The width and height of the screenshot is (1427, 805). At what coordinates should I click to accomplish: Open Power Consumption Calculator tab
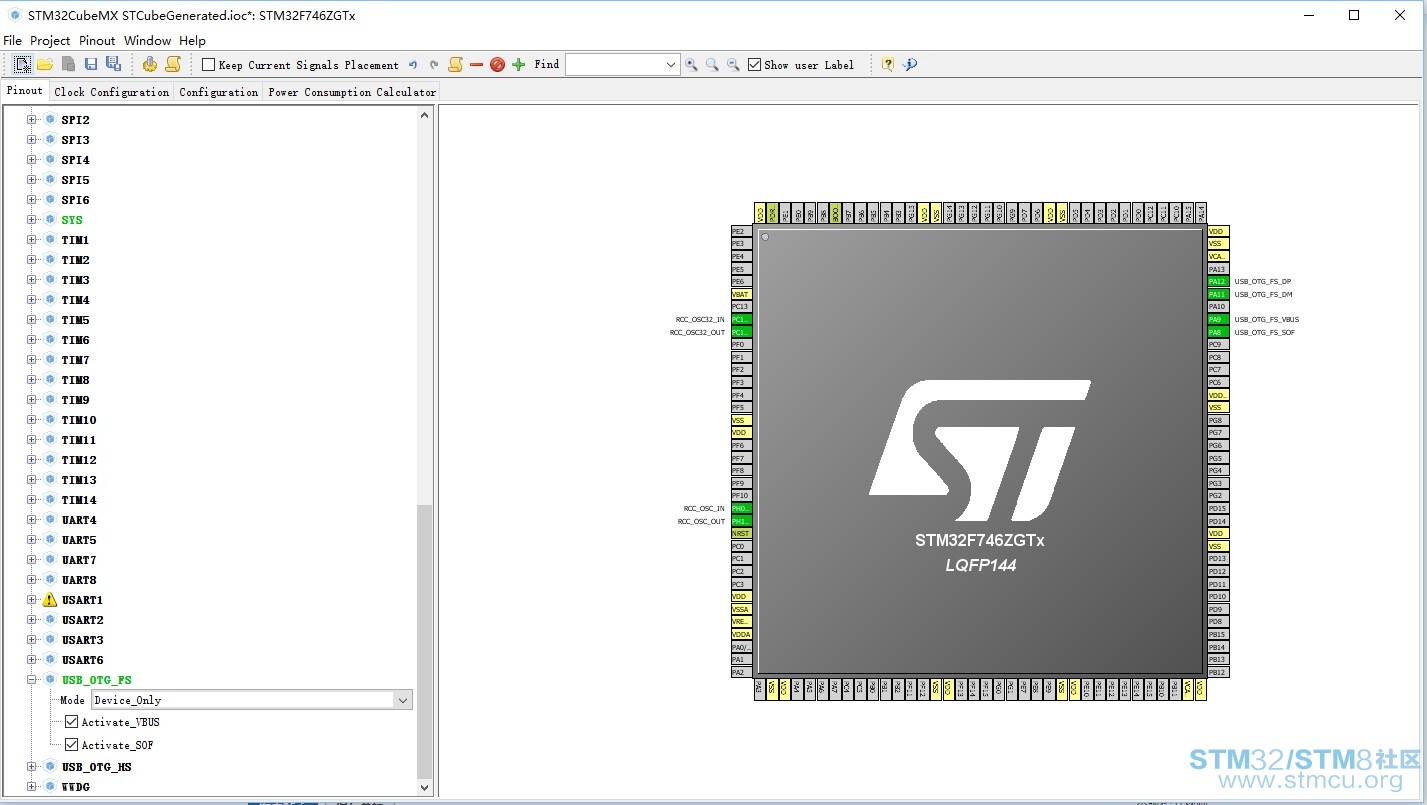point(352,92)
